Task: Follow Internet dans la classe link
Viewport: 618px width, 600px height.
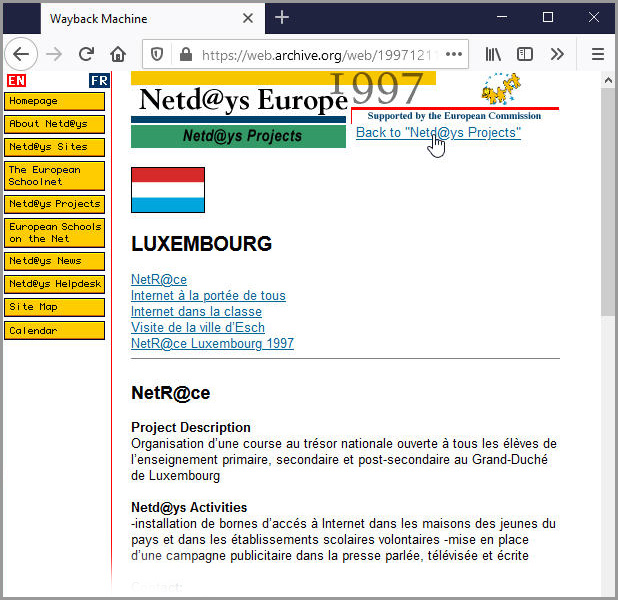Action: coord(196,311)
